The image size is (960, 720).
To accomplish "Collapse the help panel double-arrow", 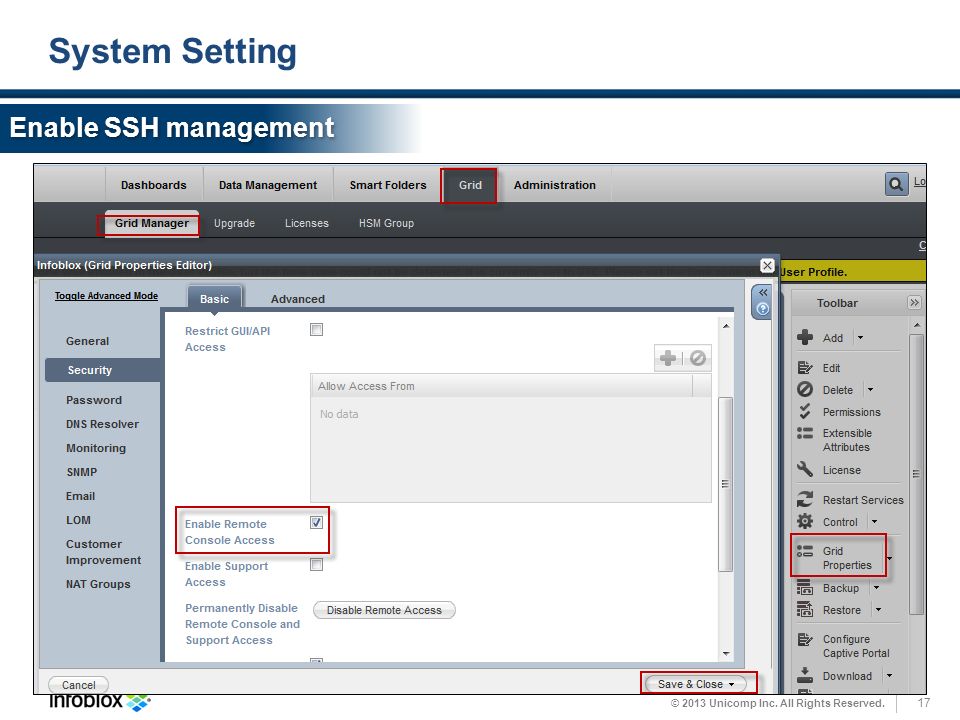I will coord(763,293).
